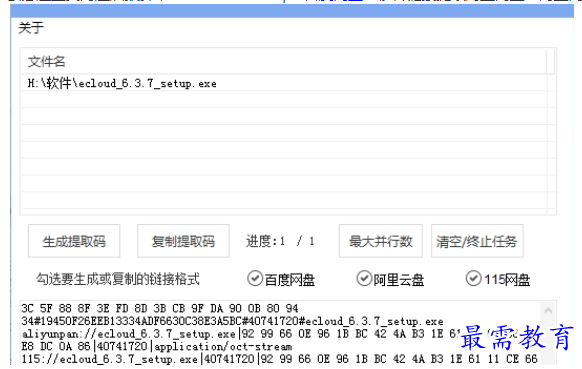
Task: Click the Baidu code line starting with 34#1945
Action: point(232,321)
